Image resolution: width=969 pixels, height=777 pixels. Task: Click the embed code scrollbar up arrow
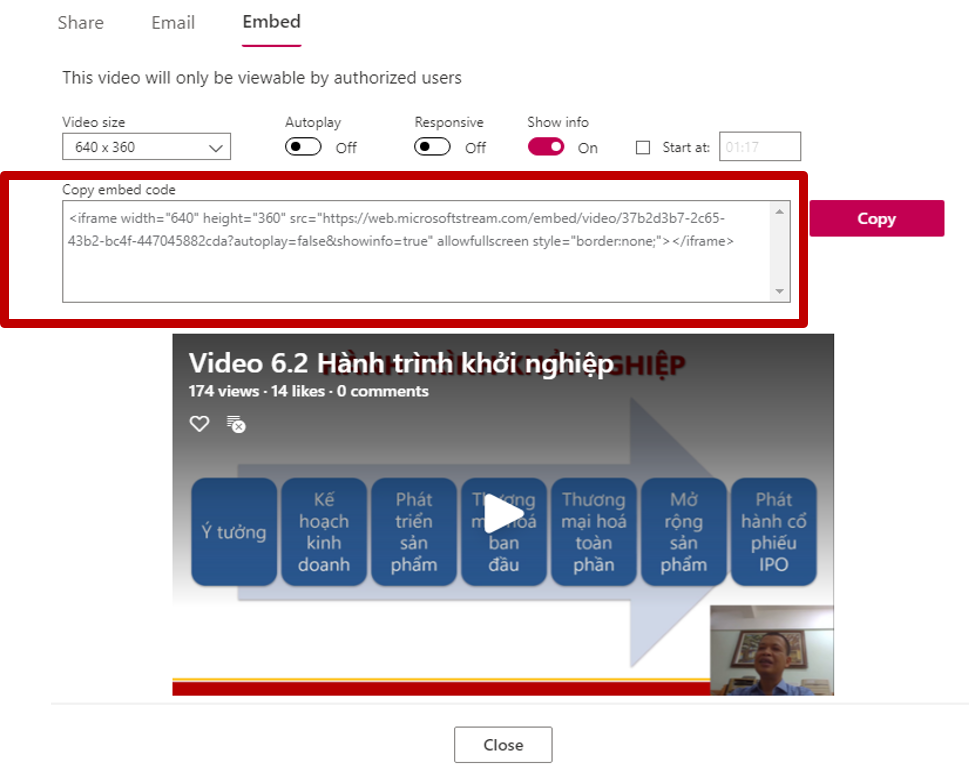(780, 211)
